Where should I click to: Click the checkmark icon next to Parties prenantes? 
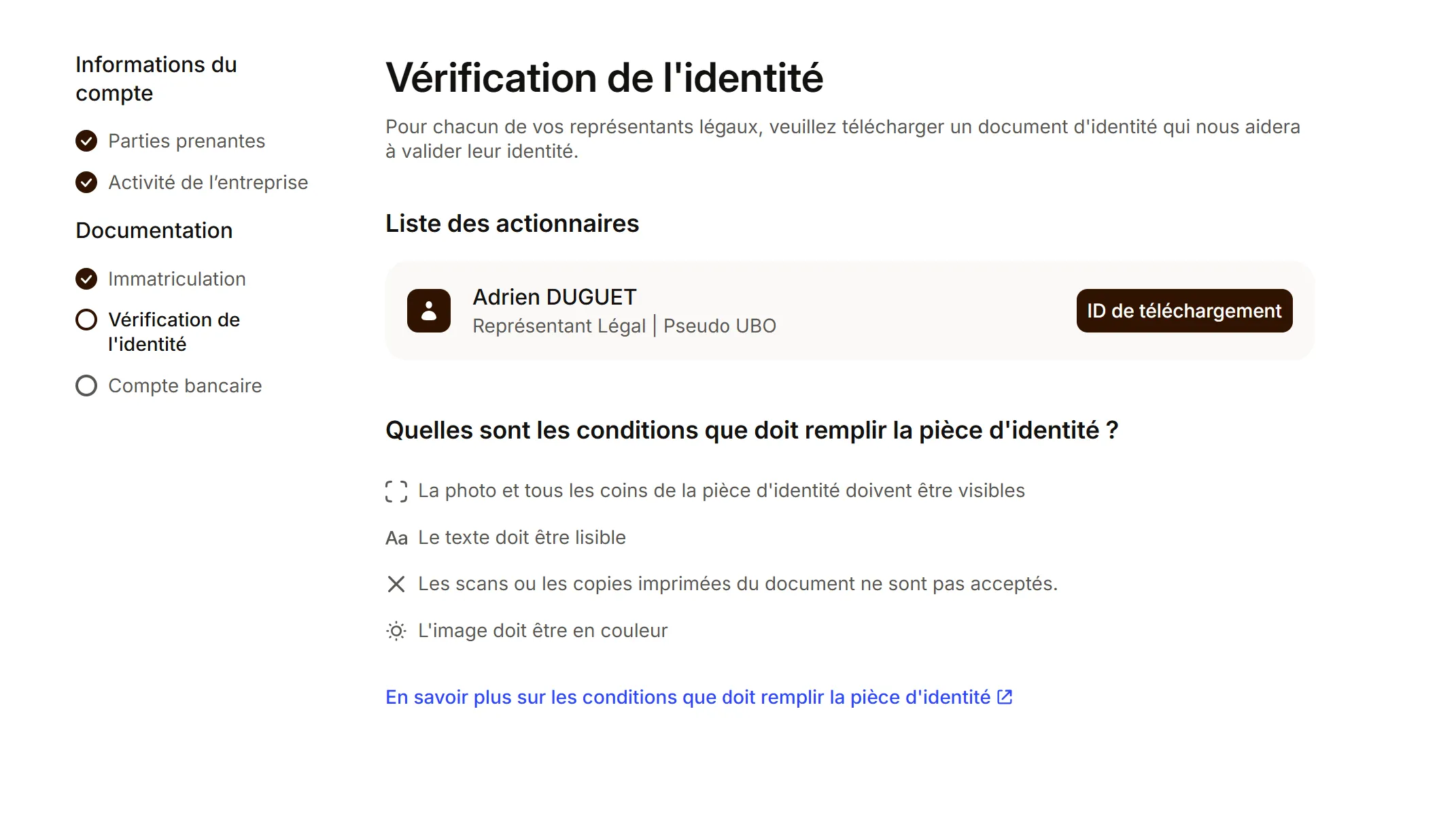86,141
